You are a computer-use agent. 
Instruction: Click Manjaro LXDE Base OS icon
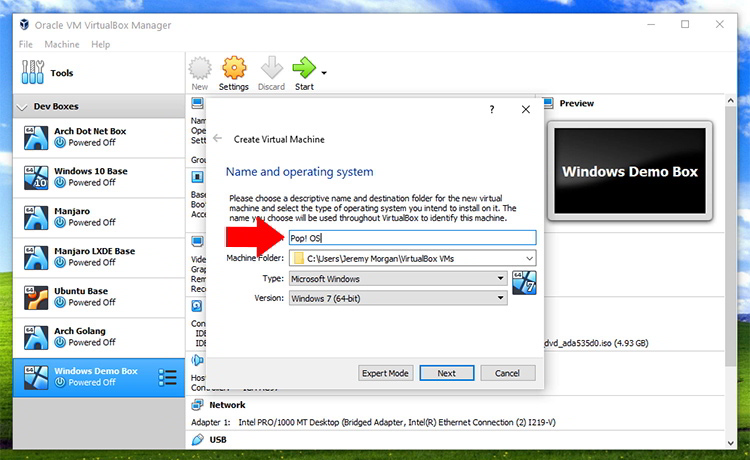click(x=36, y=257)
